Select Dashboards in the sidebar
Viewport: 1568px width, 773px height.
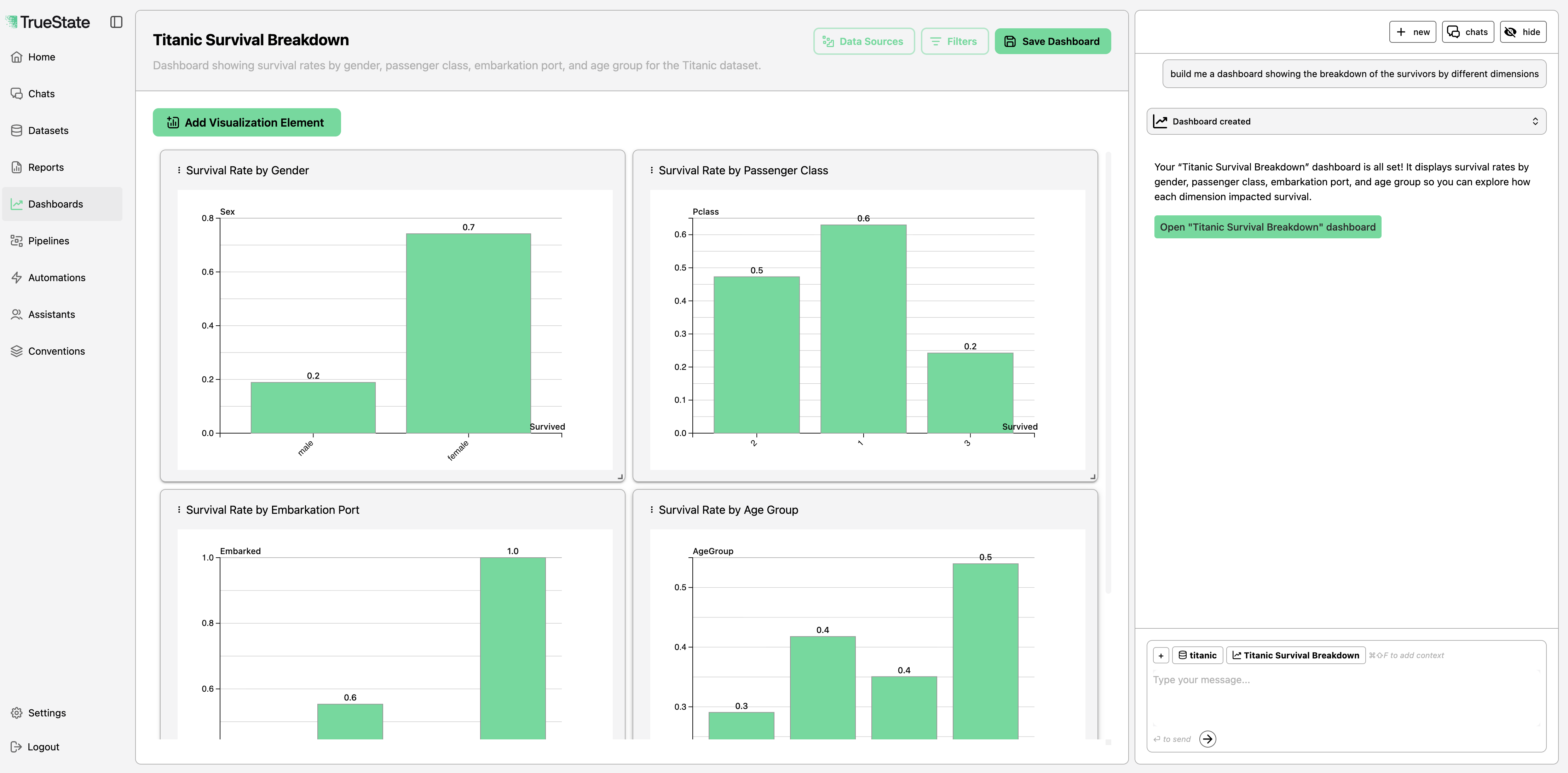click(62, 204)
